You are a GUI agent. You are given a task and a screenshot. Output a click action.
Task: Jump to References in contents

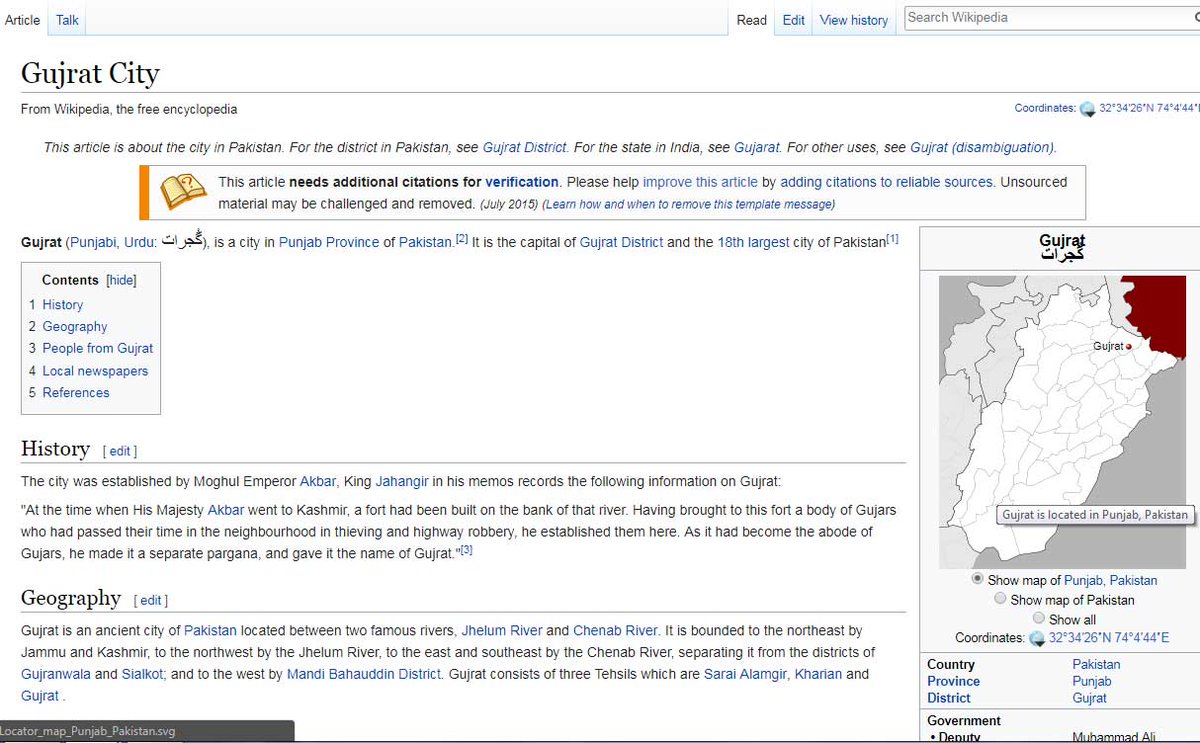click(76, 392)
